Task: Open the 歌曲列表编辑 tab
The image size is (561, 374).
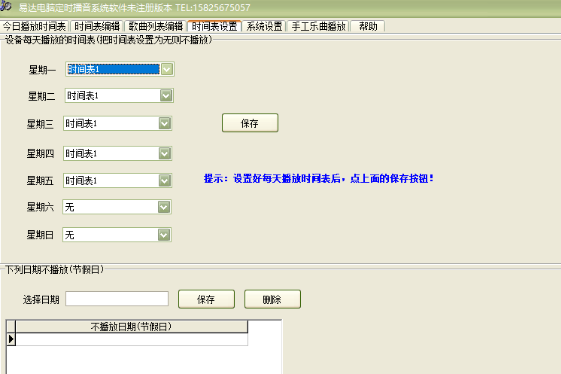Action: click(x=156, y=26)
